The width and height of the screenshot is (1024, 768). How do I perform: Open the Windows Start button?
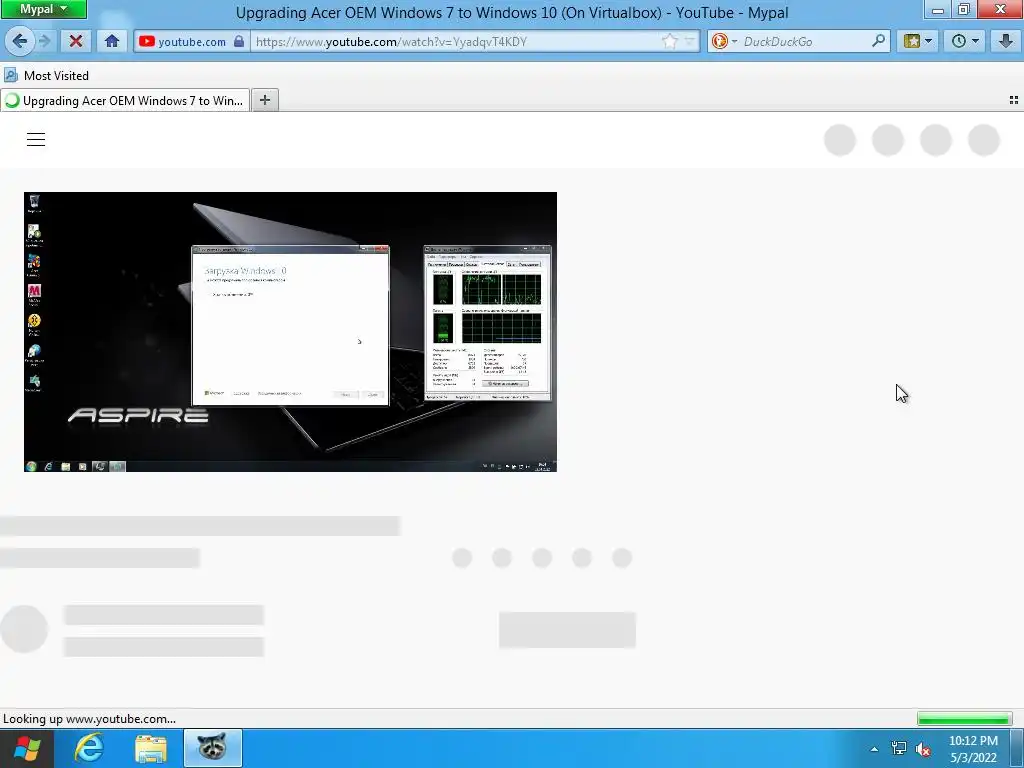[x=26, y=748]
